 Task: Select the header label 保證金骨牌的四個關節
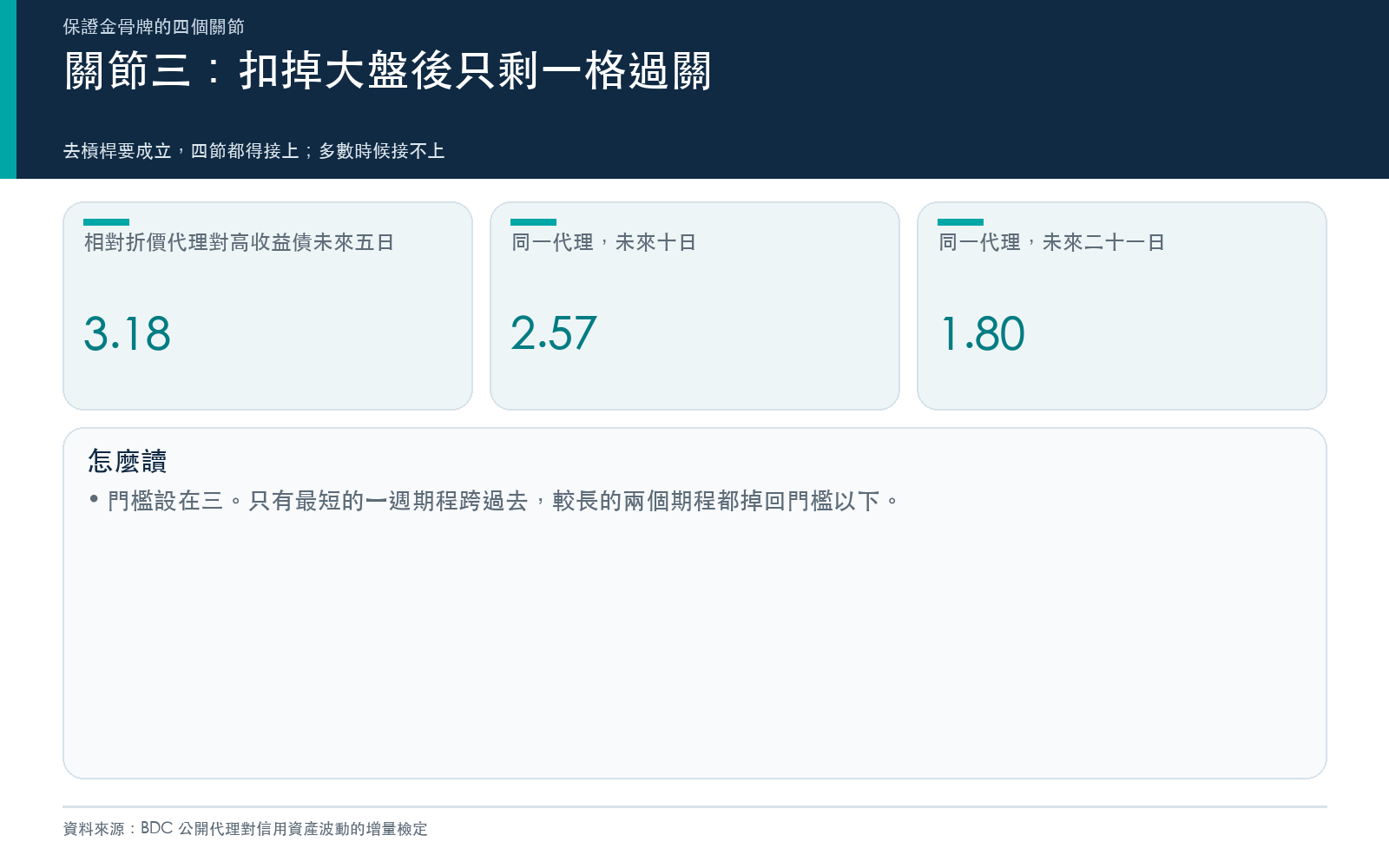(154, 27)
